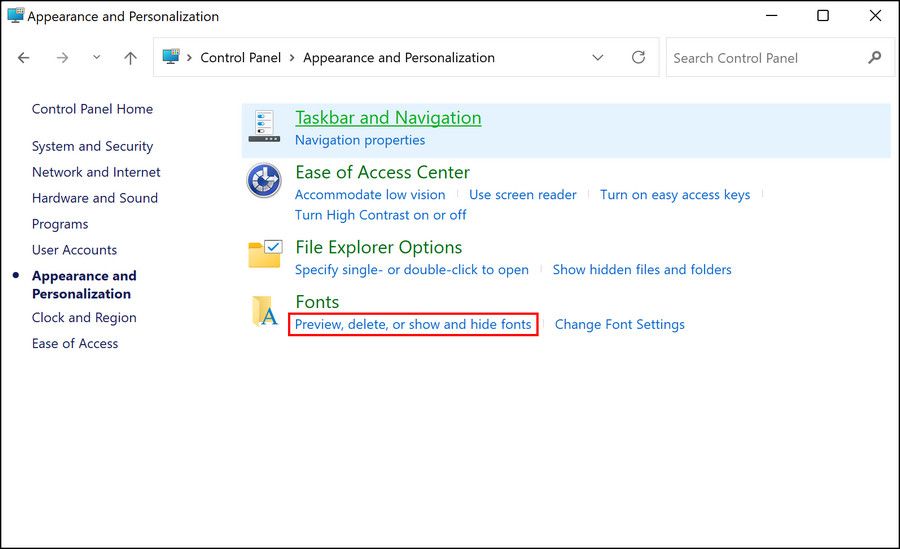
Task: Click the Fonts folder icon
Action: [265, 311]
